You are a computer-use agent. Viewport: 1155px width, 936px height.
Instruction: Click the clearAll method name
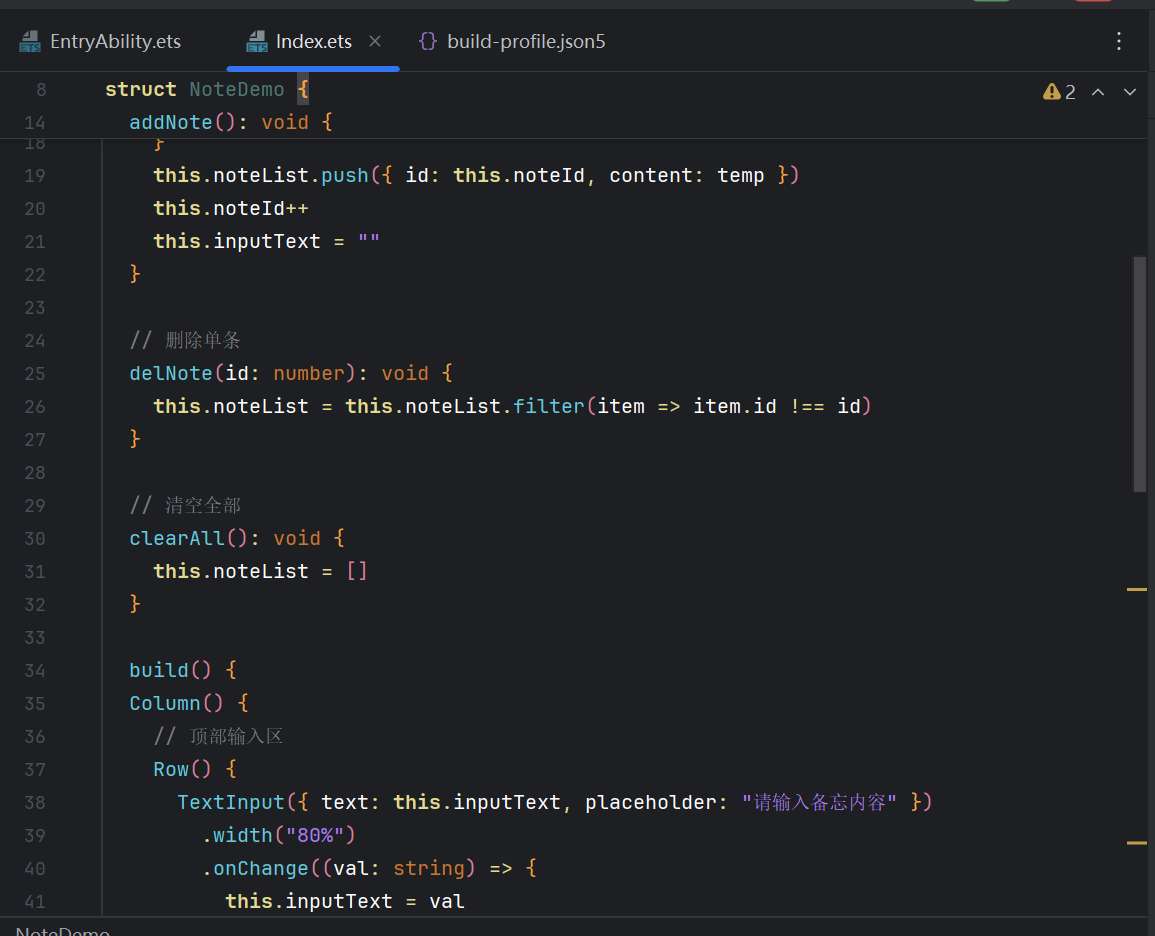pos(177,538)
